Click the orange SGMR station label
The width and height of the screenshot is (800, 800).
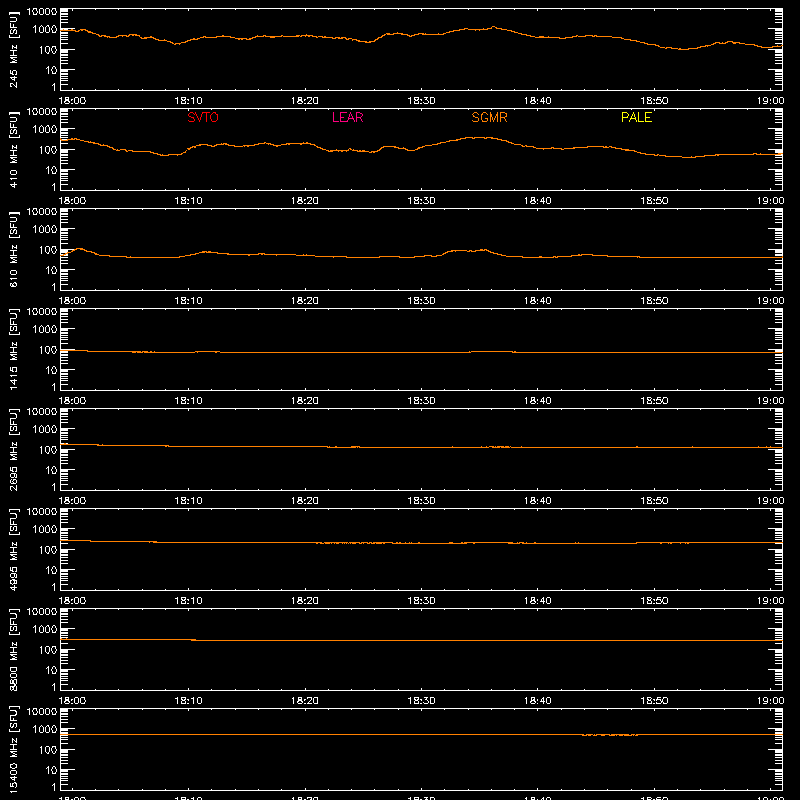489,117
